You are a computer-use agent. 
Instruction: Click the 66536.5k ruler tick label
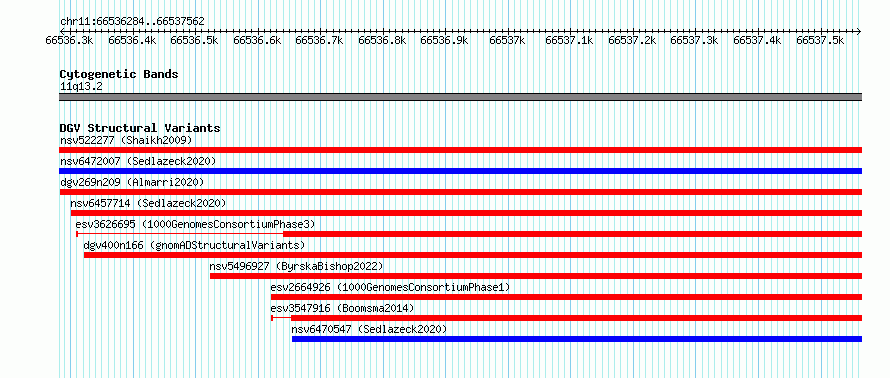tap(194, 41)
